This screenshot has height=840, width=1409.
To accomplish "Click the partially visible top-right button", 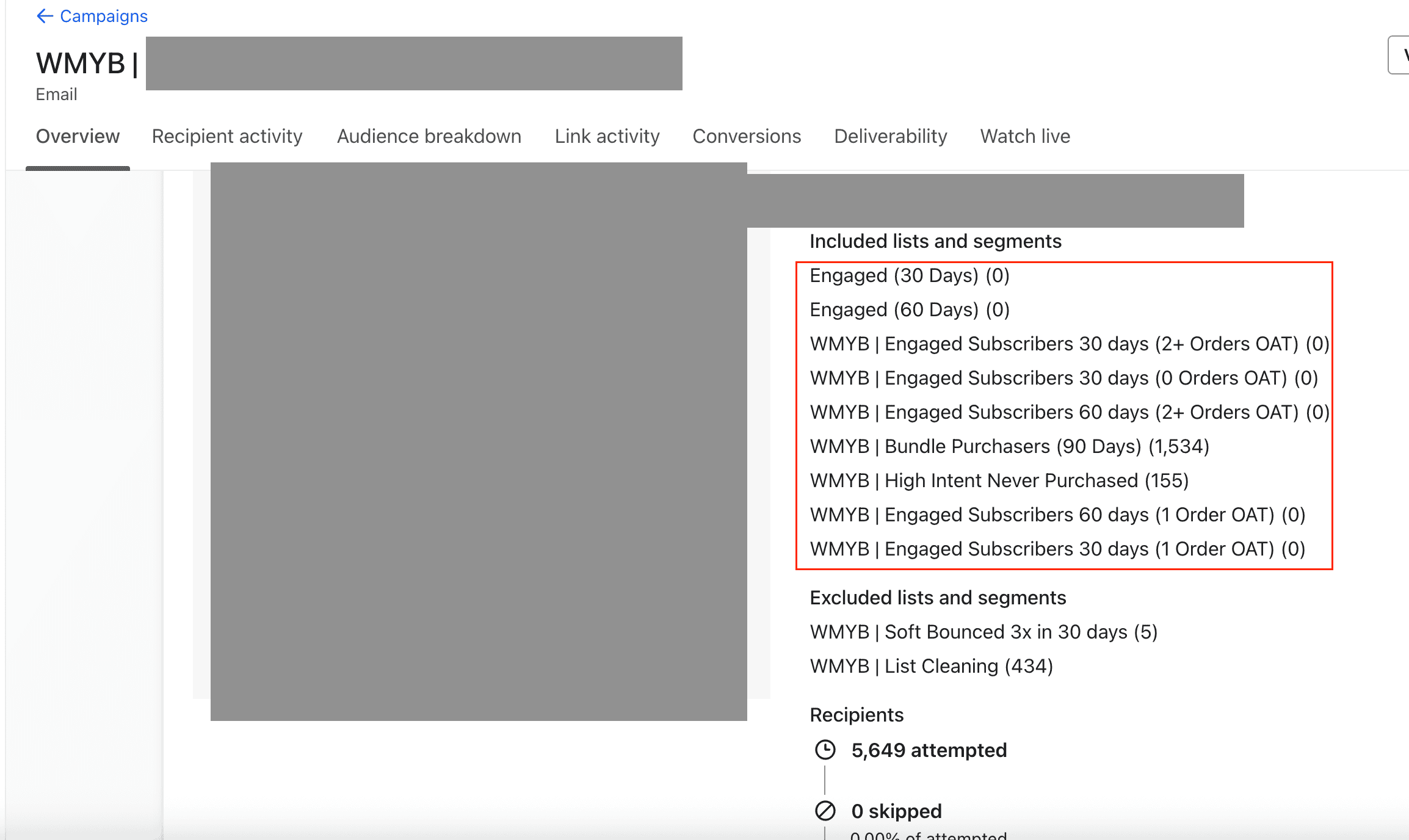I will [x=1399, y=55].
